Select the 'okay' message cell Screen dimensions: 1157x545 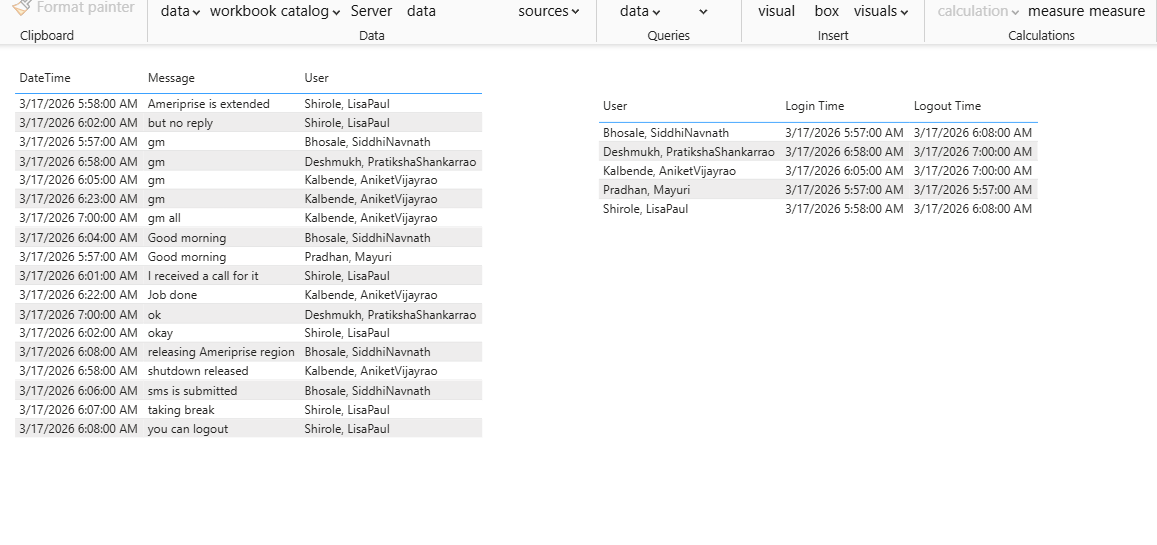(160, 333)
